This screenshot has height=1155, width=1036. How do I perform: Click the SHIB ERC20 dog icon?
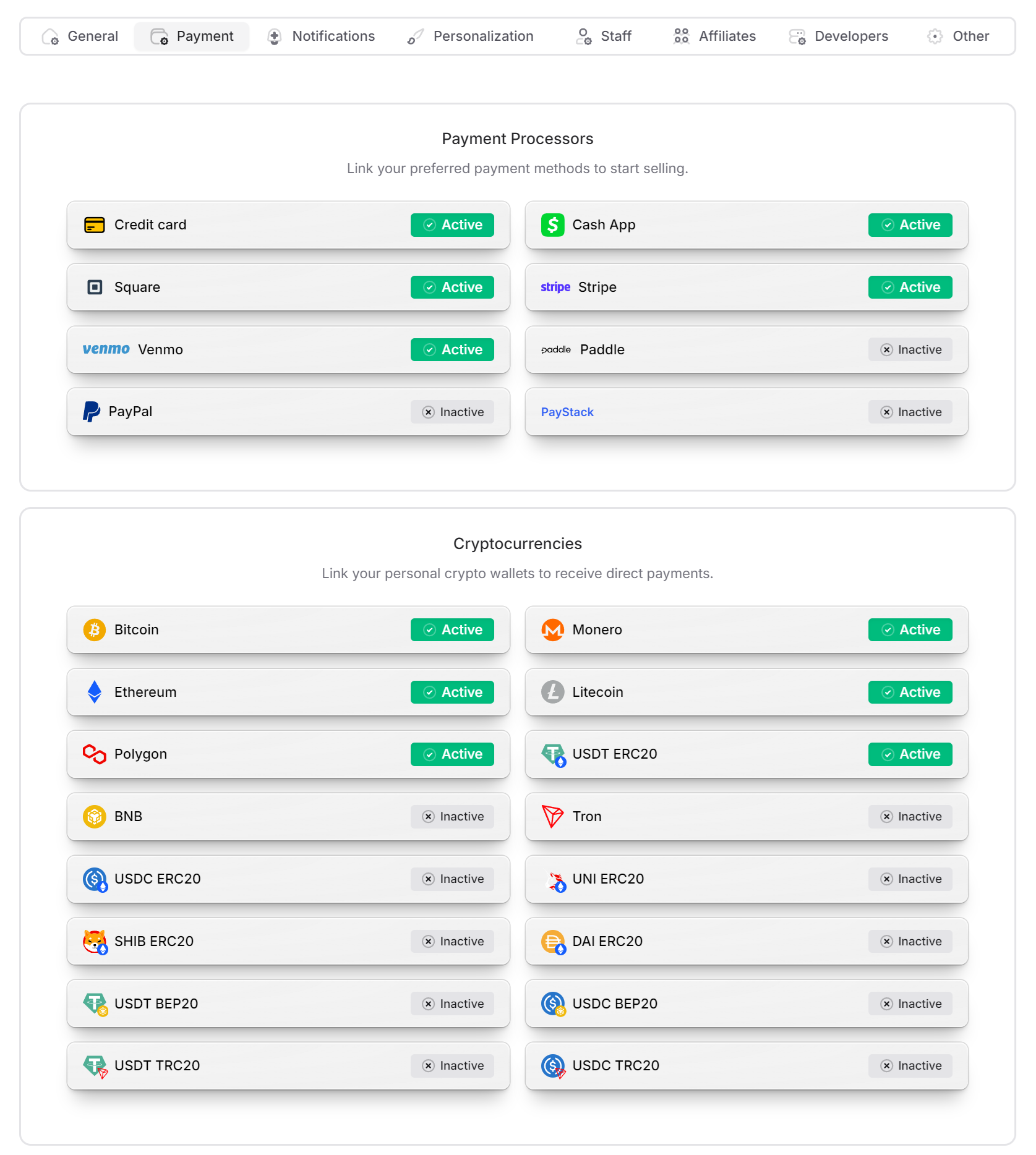[95, 941]
